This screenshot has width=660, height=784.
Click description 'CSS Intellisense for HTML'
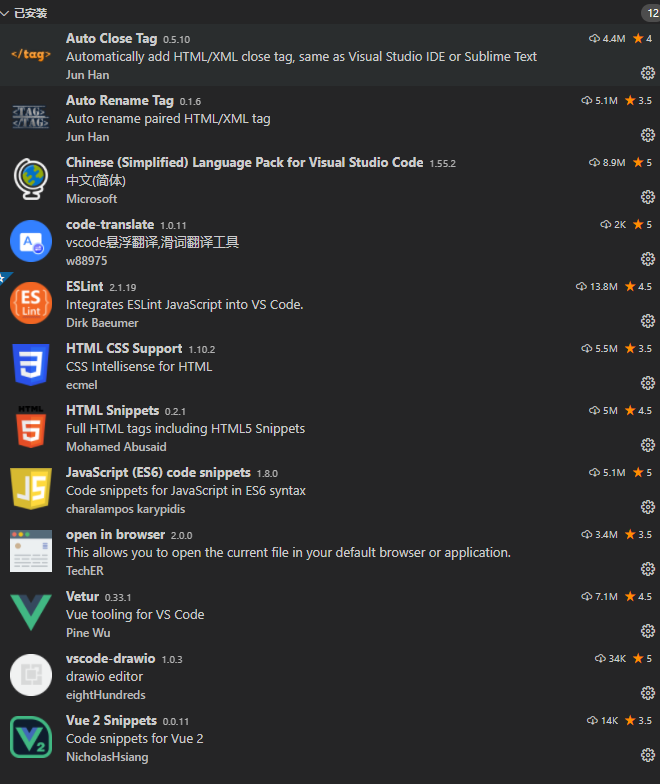pyautogui.click(x=139, y=366)
